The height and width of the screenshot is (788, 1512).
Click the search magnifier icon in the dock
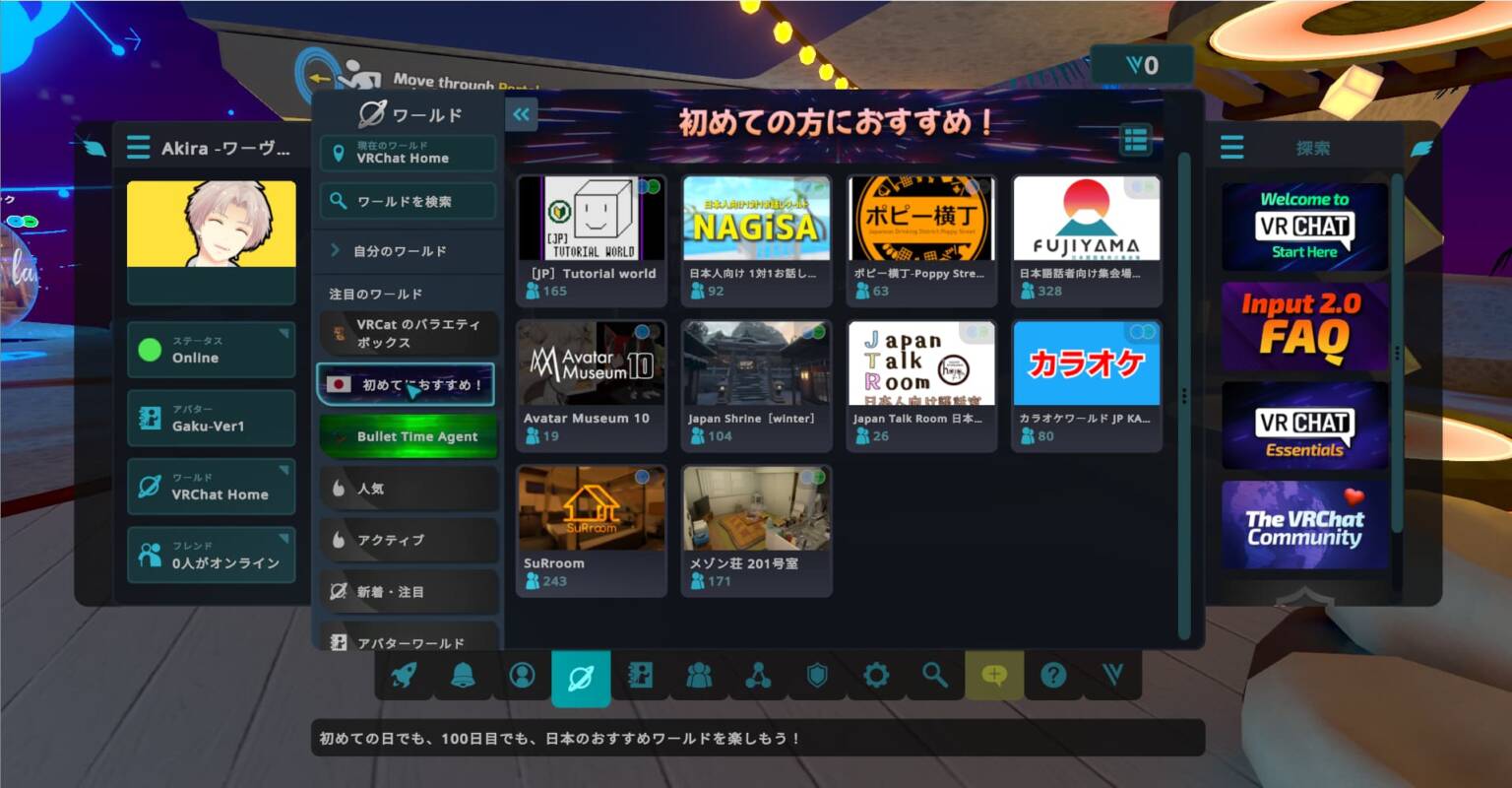[x=935, y=676]
